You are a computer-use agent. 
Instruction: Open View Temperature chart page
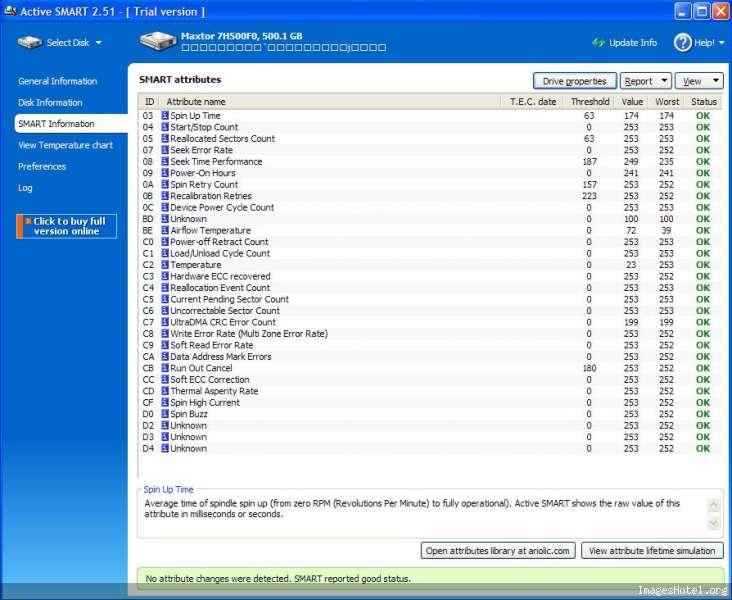[65, 145]
